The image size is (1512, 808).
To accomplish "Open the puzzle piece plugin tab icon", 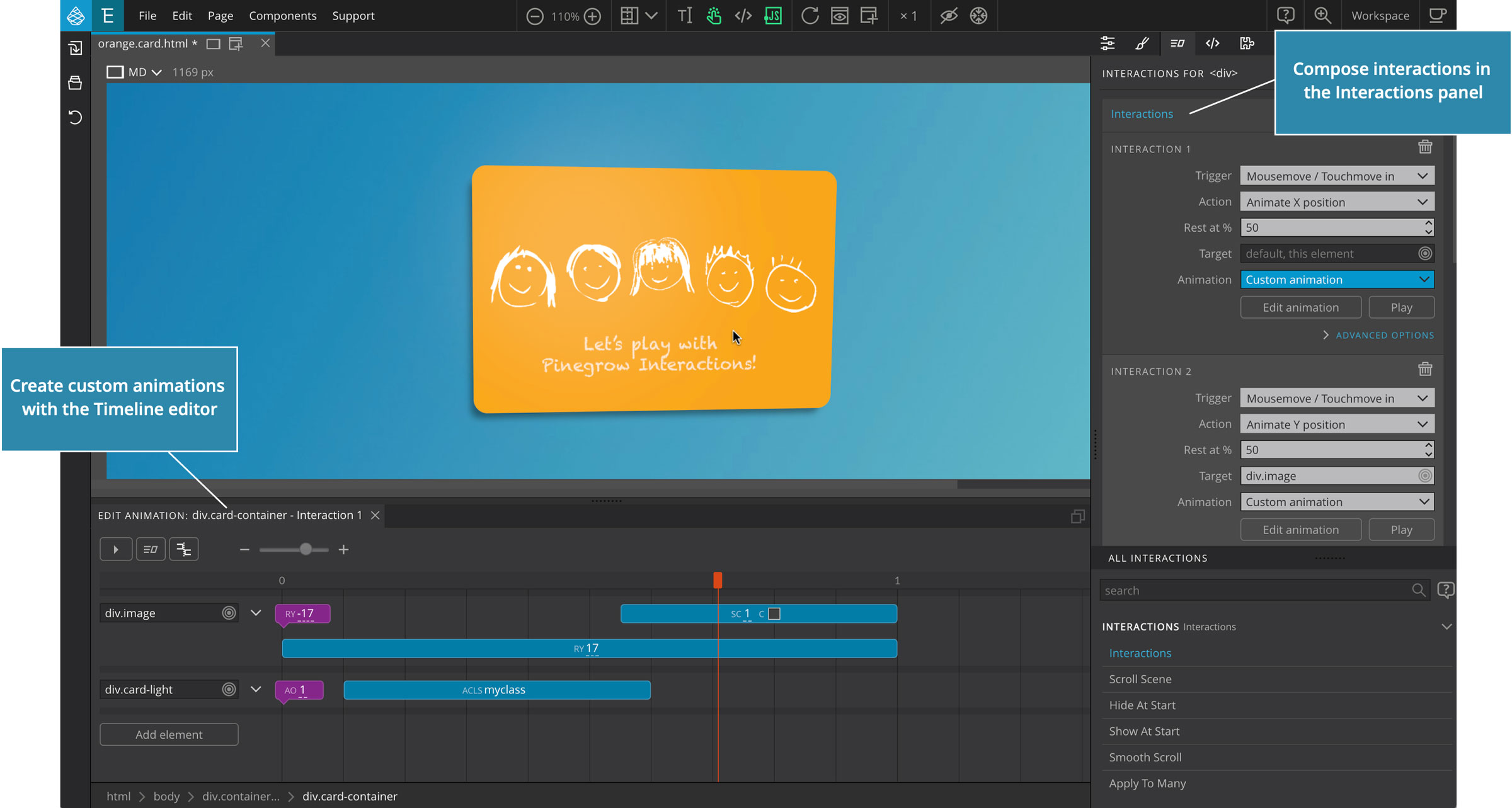I will click(1247, 43).
